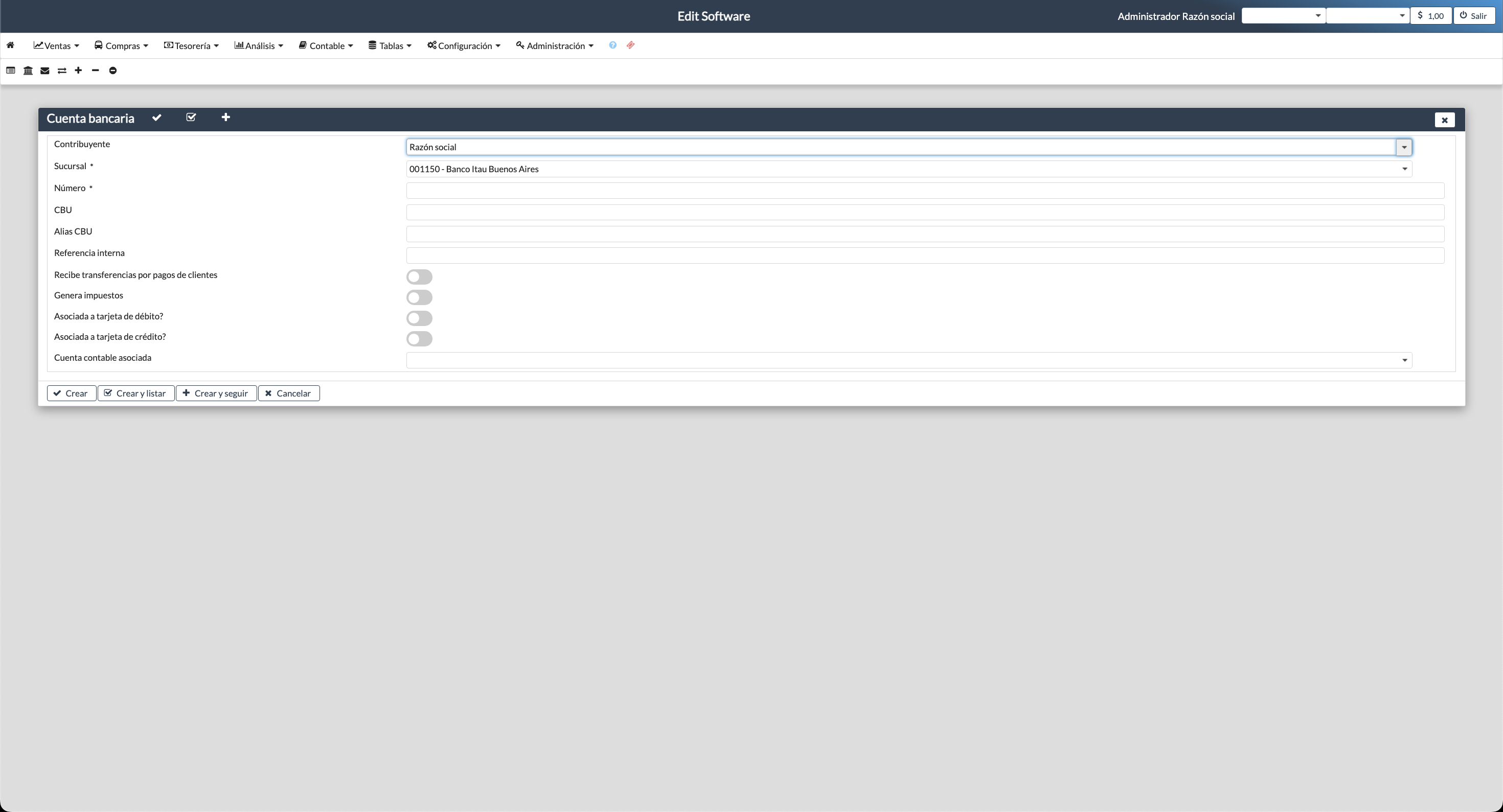Viewport: 1503px width, 812px height.
Task: Open the Tesorería menu
Action: [191, 45]
